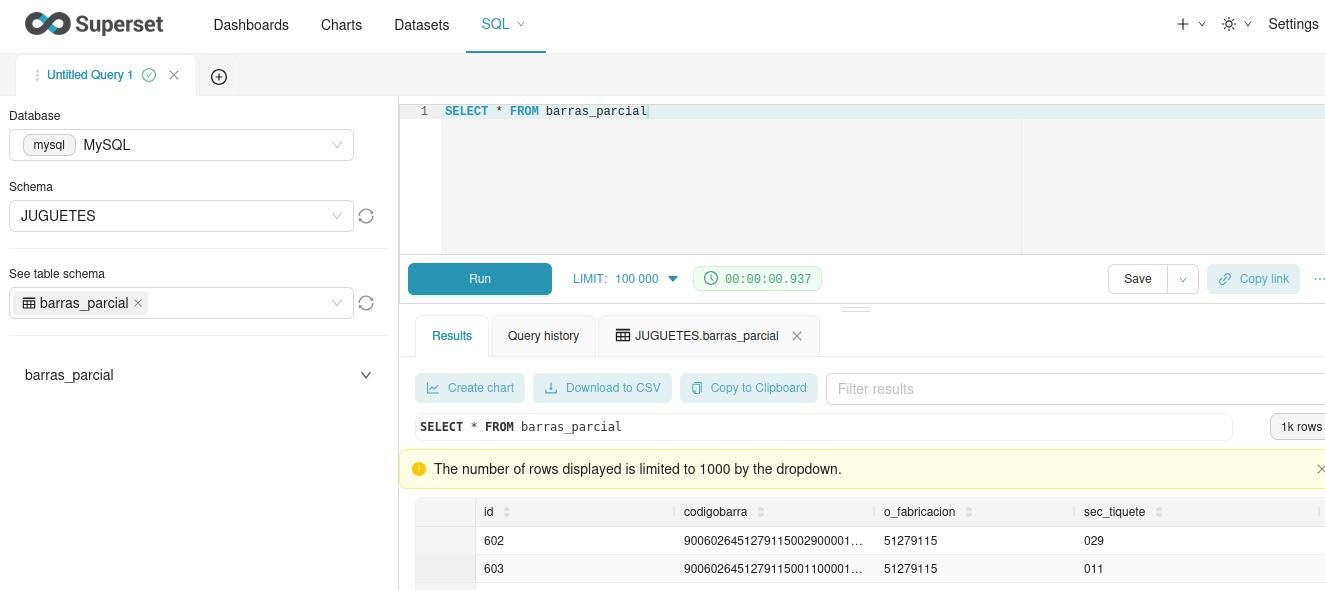Switch to the Query history tab
The height and width of the screenshot is (590, 1325).
(543, 336)
